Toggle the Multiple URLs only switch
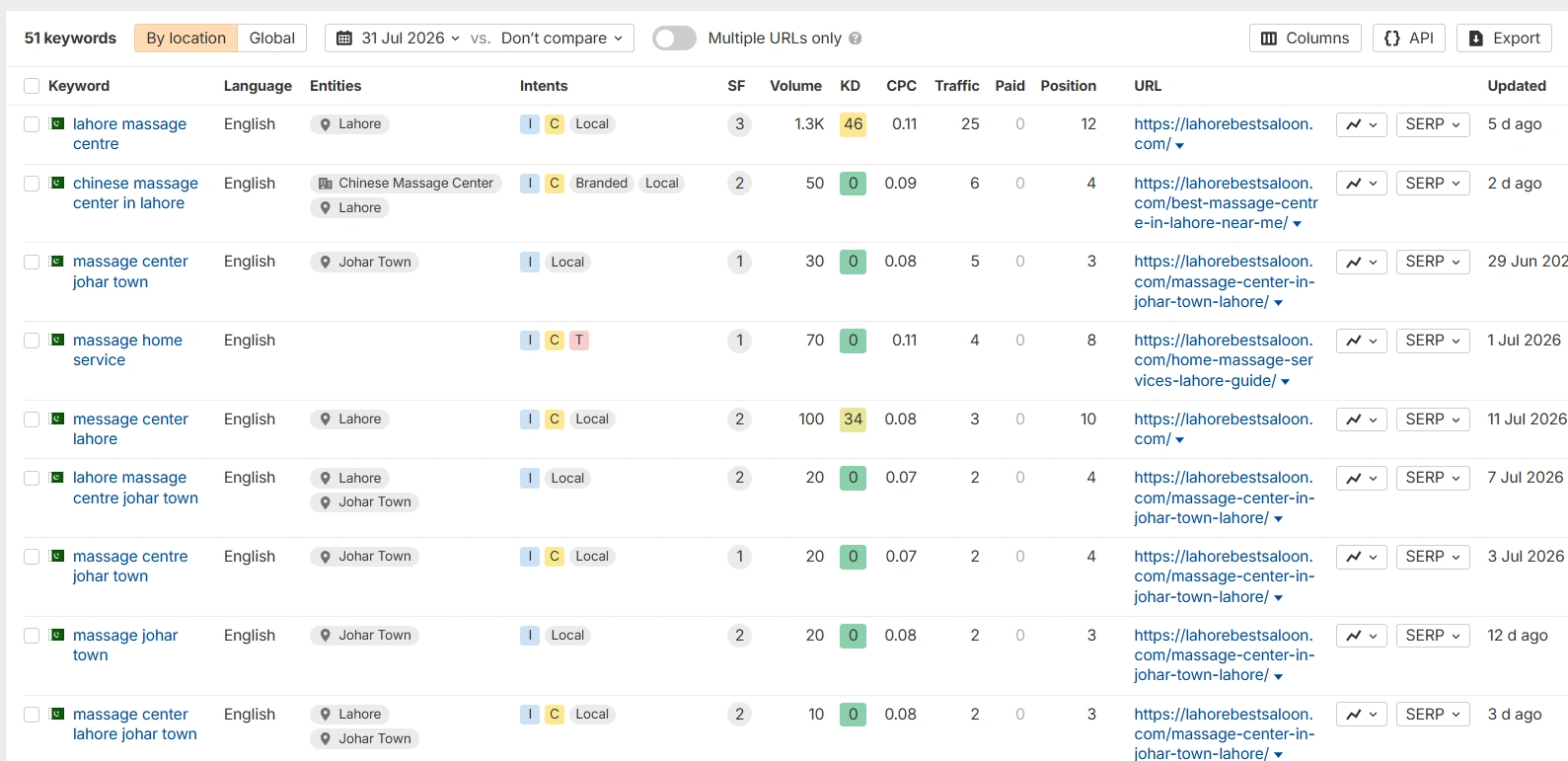The height and width of the screenshot is (761, 1568). [x=674, y=38]
